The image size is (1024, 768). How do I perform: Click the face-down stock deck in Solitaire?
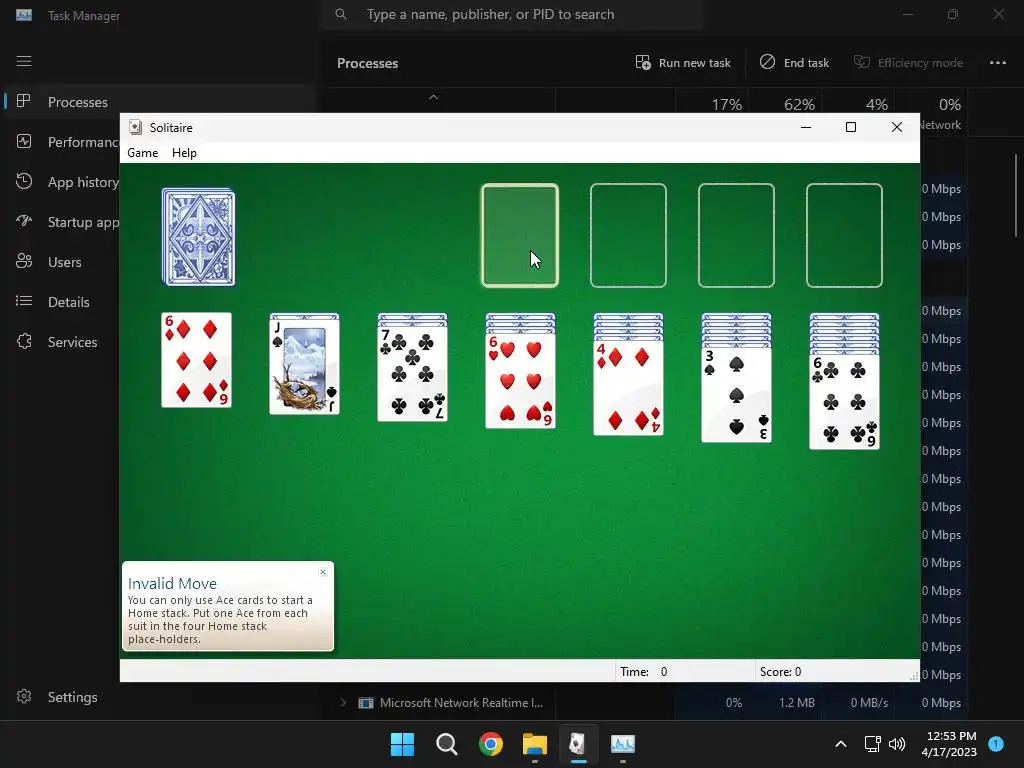(198, 236)
